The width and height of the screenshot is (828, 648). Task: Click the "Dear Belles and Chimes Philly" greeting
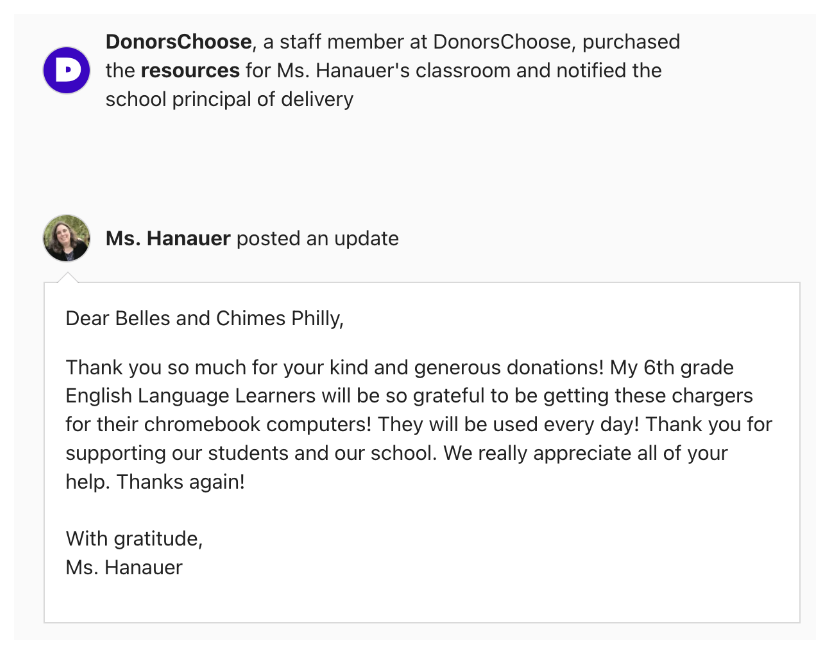204,319
